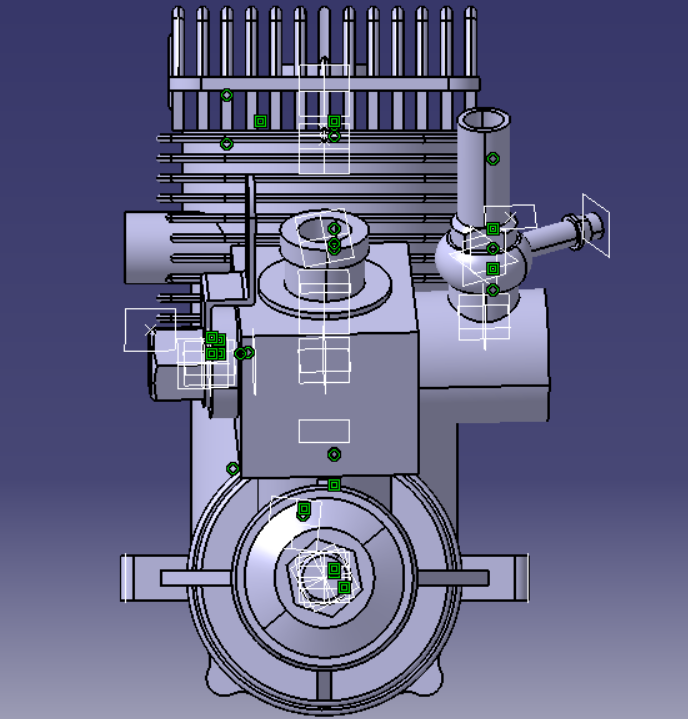
Task: Select the coincidence constraint inside the cylindrical bushing opening
Action: [334, 228]
